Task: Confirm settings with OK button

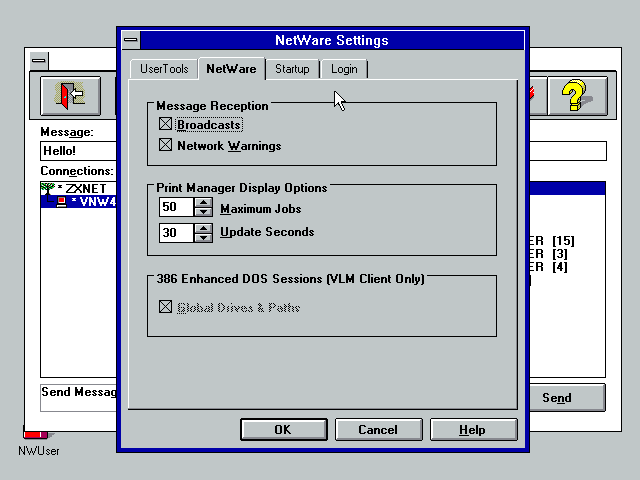Action: (x=284, y=429)
